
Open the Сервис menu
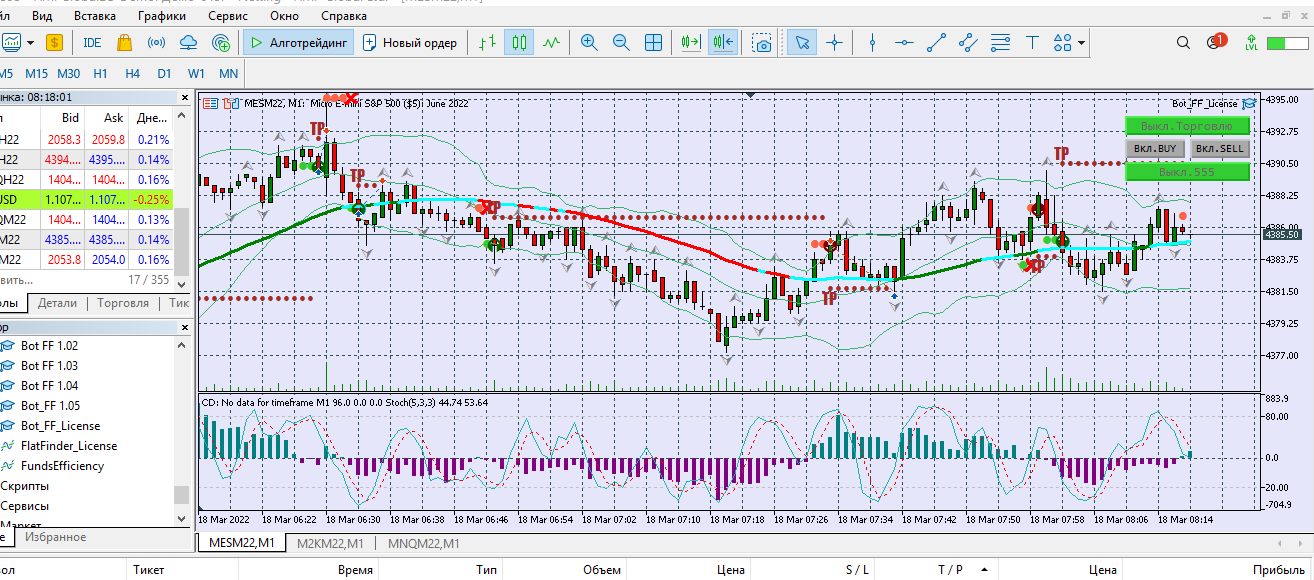click(228, 16)
